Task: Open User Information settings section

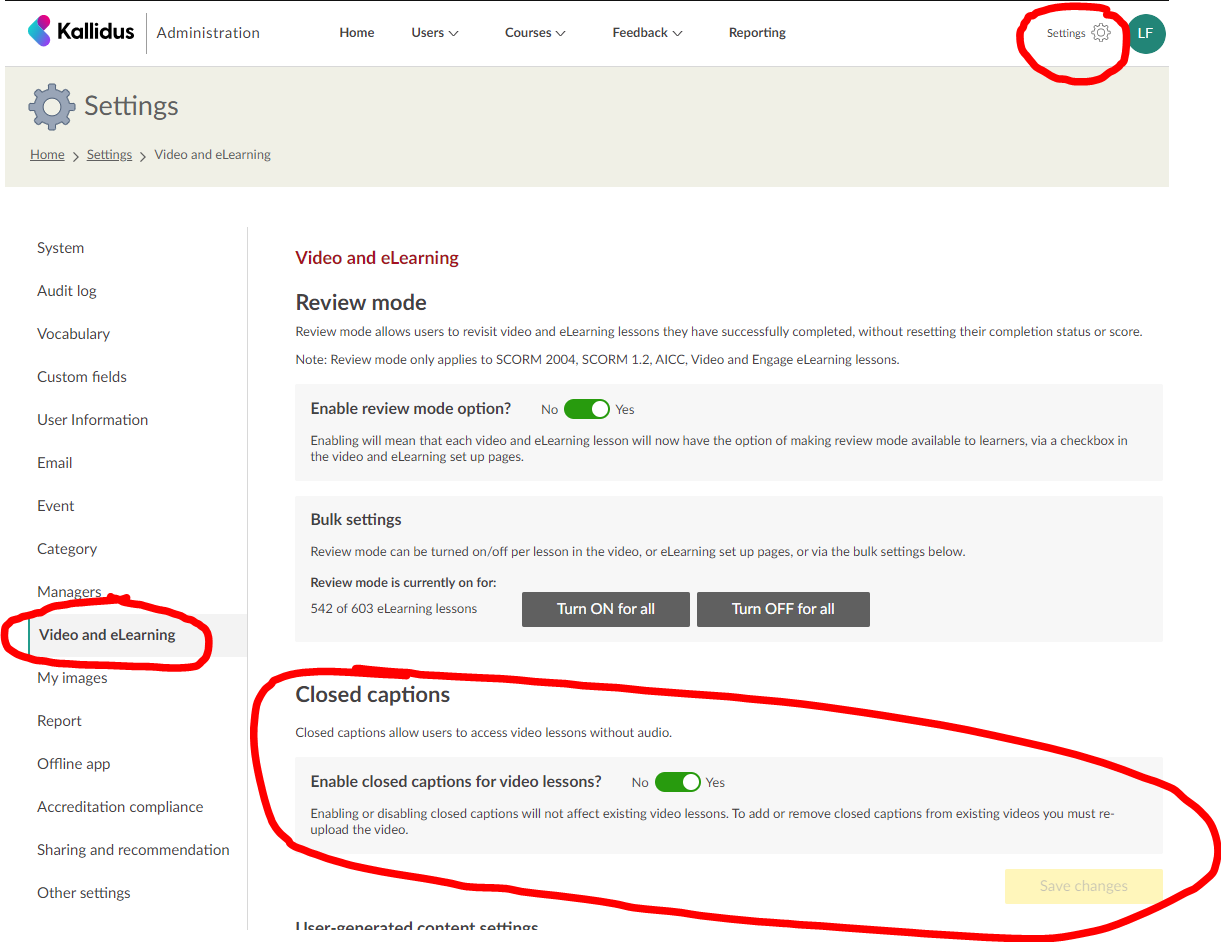Action: (x=93, y=420)
